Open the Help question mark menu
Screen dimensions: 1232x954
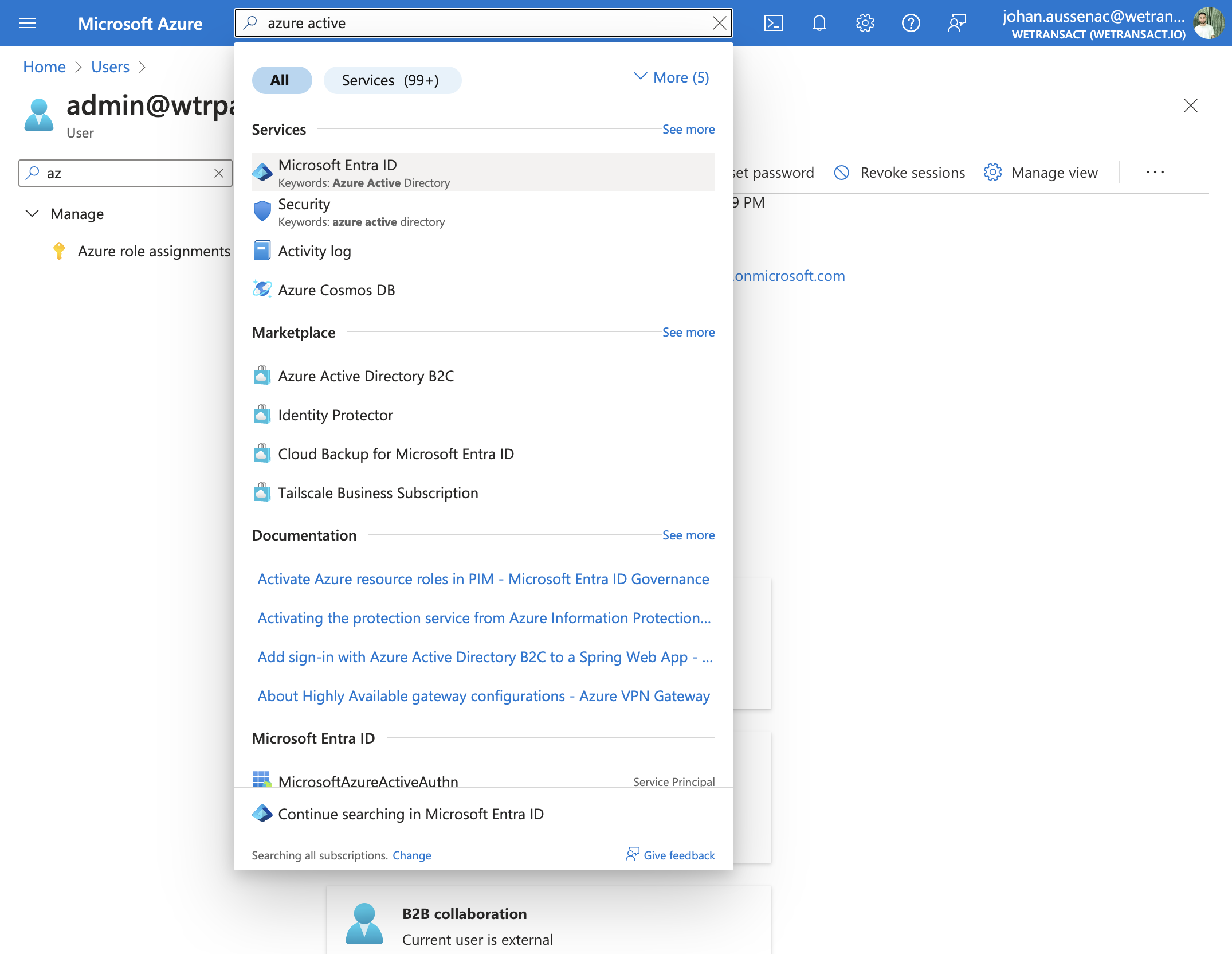coord(911,23)
